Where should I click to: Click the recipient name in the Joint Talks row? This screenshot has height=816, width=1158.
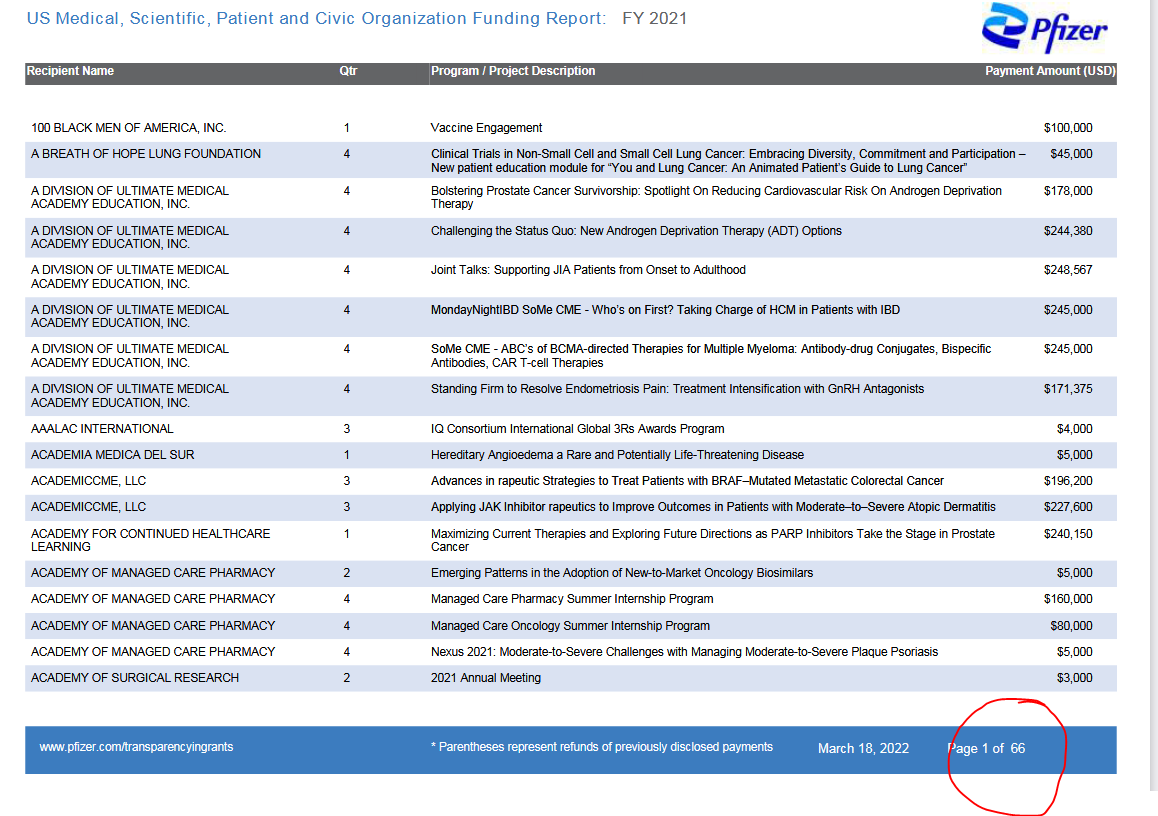click(x=130, y=276)
